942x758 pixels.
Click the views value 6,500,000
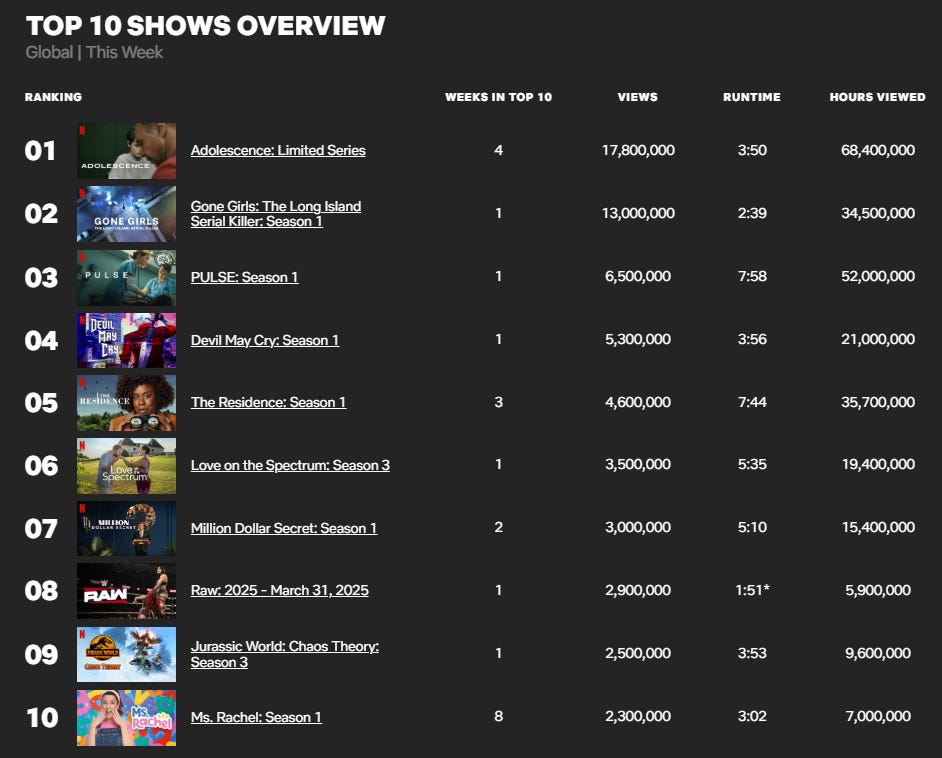638,276
